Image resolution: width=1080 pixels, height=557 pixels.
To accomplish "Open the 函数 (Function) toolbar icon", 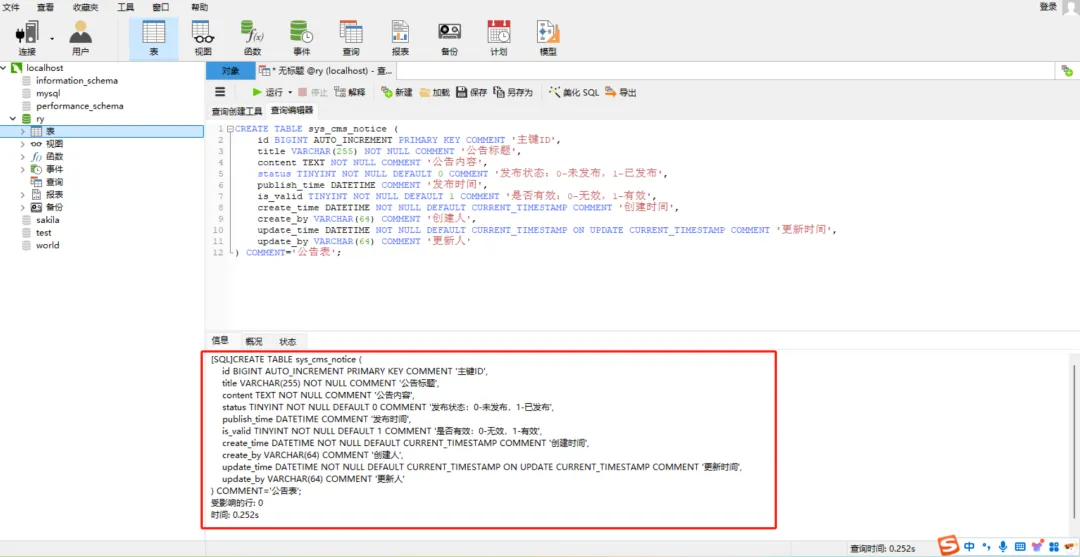I will click(252, 38).
